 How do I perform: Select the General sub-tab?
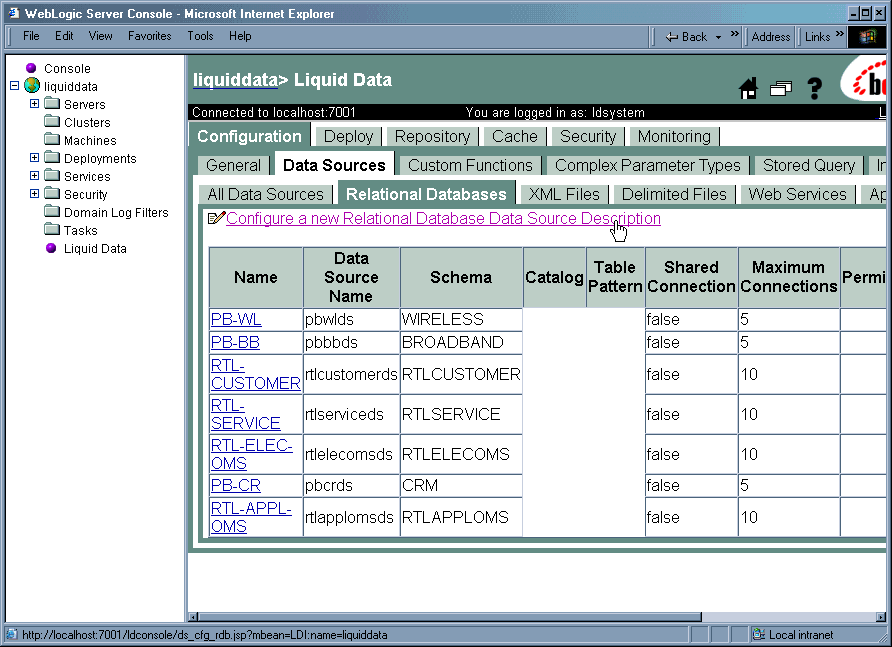[233, 166]
